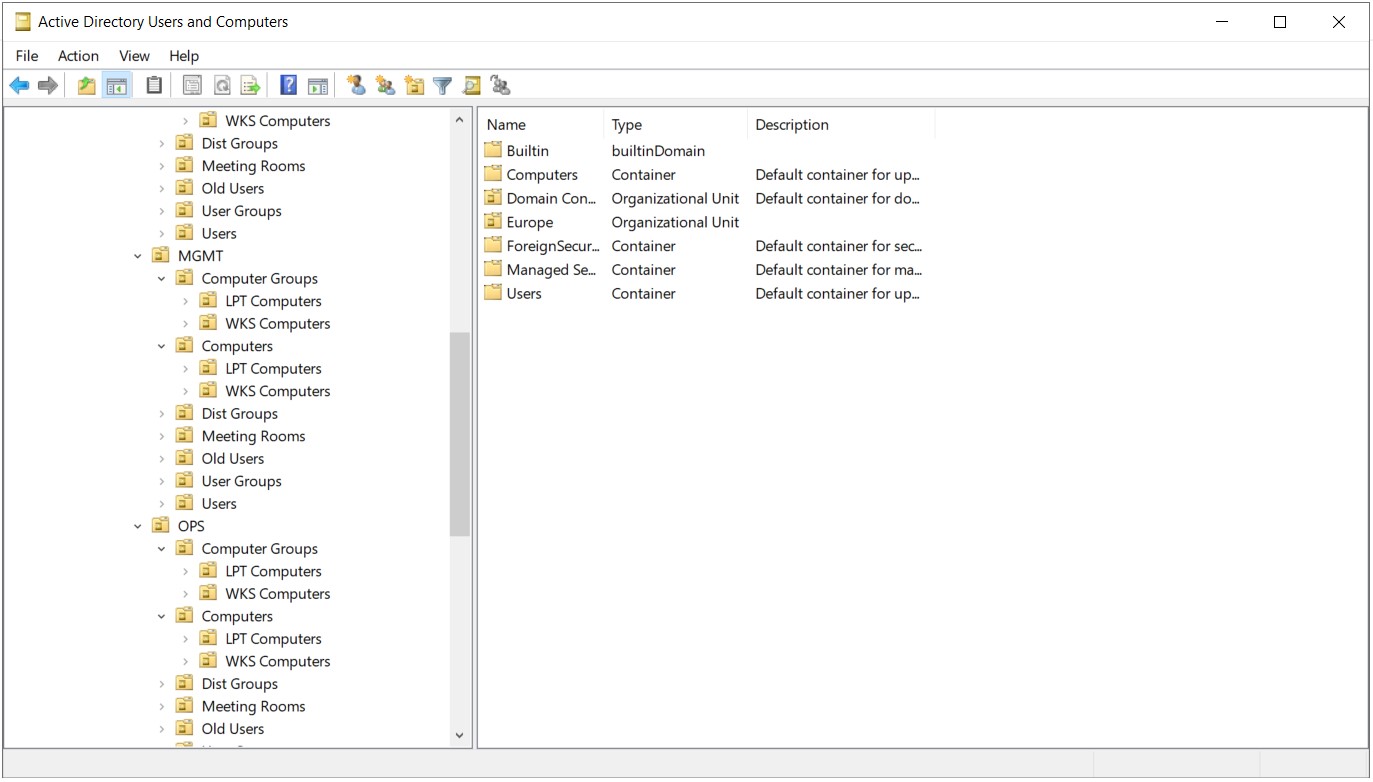Select the OPS node in the tree
This screenshot has height=782, width=1373.
[191, 526]
